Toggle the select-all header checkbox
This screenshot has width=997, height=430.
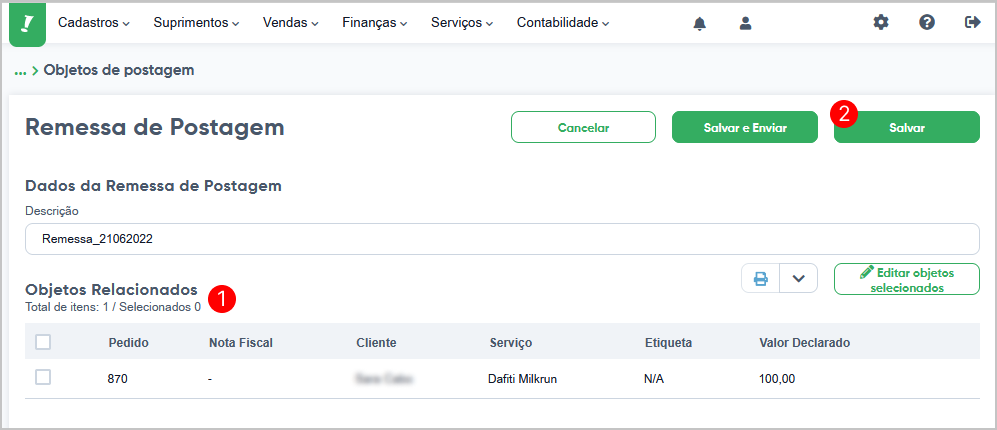(x=43, y=342)
